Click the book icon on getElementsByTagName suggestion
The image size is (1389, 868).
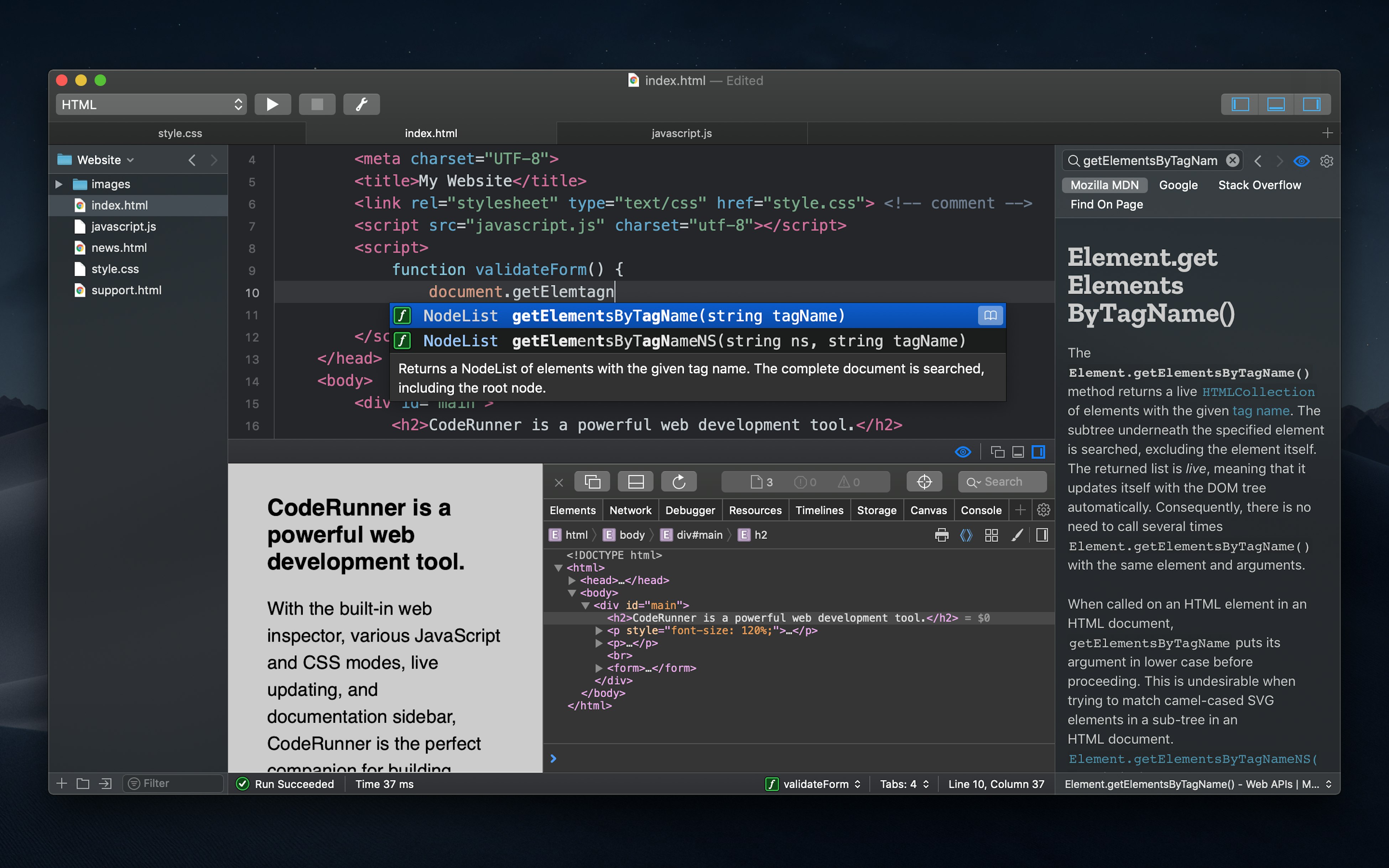pyautogui.click(x=989, y=315)
